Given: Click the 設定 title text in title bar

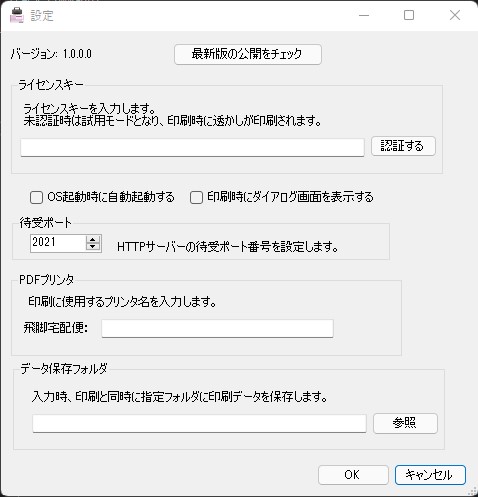Looking at the screenshot, I should pos(42,16).
